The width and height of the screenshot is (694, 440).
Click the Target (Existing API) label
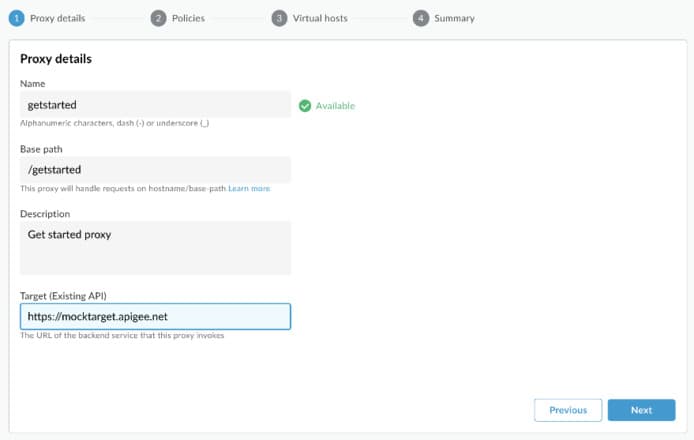click(63, 296)
